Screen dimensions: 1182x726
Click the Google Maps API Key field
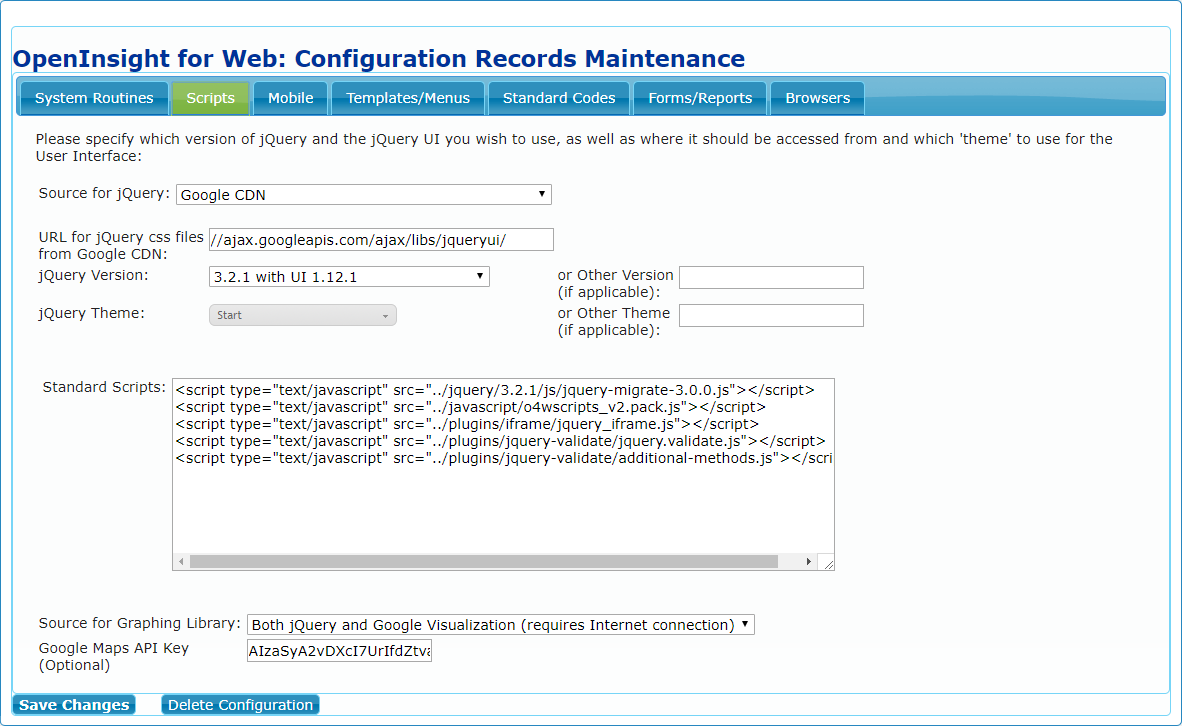point(339,651)
